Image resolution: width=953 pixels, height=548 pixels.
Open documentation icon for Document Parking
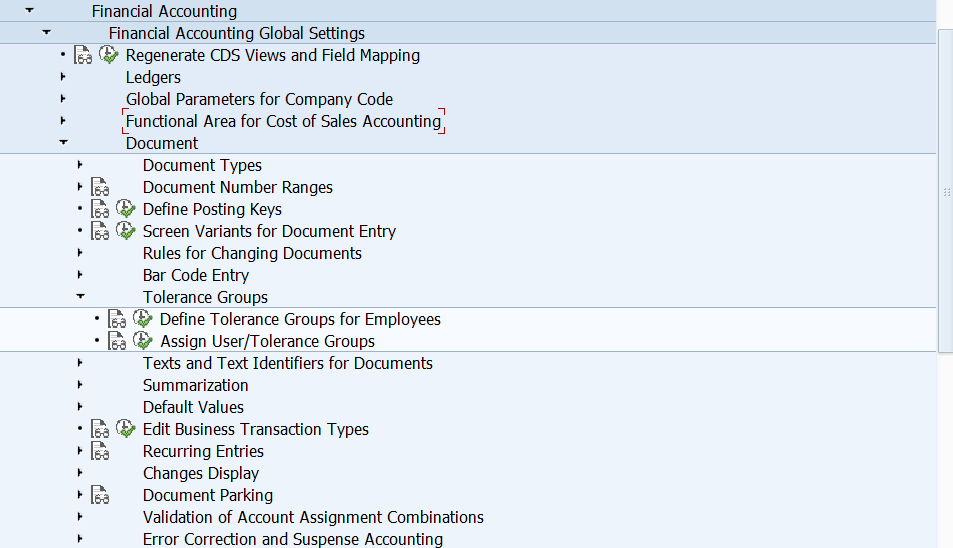[x=100, y=495]
